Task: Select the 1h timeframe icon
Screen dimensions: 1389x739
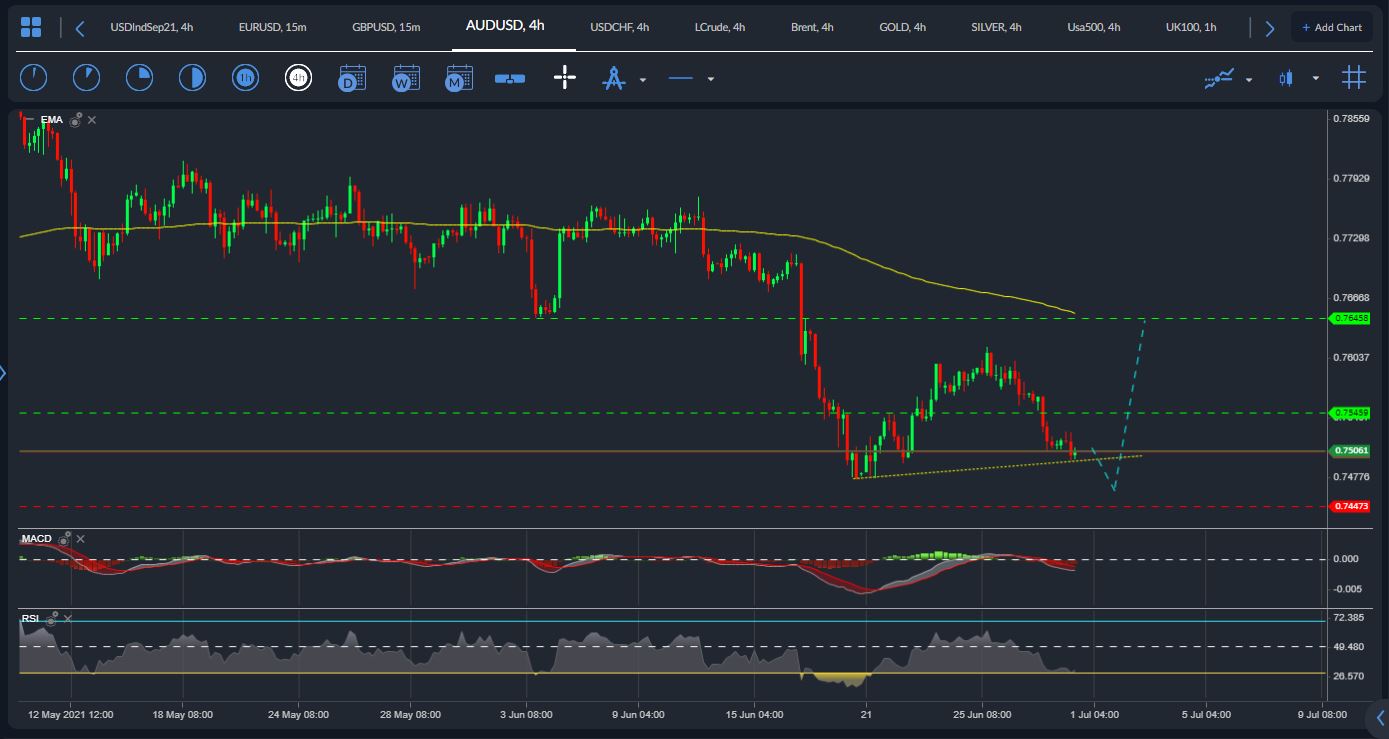Action: (x=245, y=77)
